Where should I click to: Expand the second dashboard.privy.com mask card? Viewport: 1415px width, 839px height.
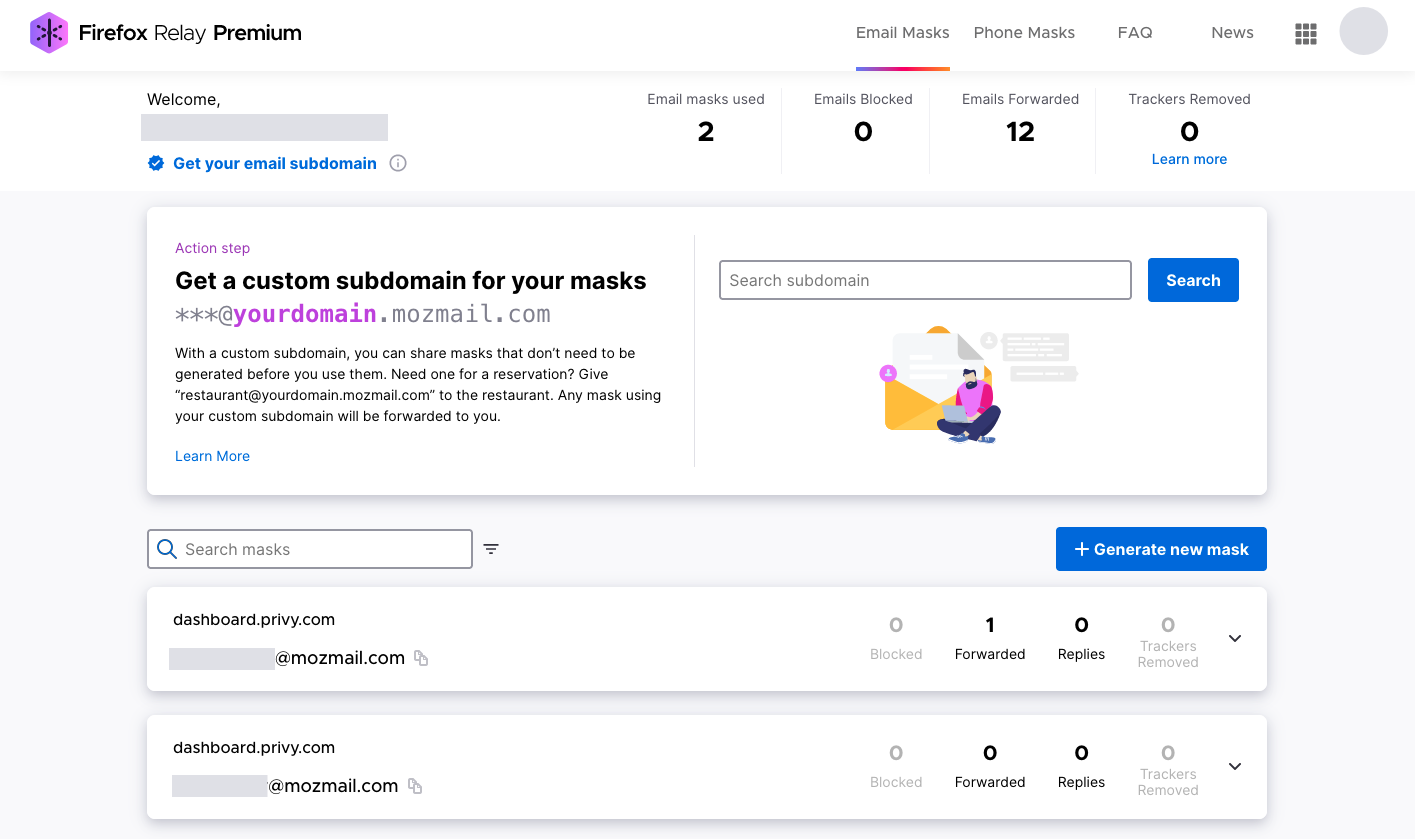point(1234,766)
